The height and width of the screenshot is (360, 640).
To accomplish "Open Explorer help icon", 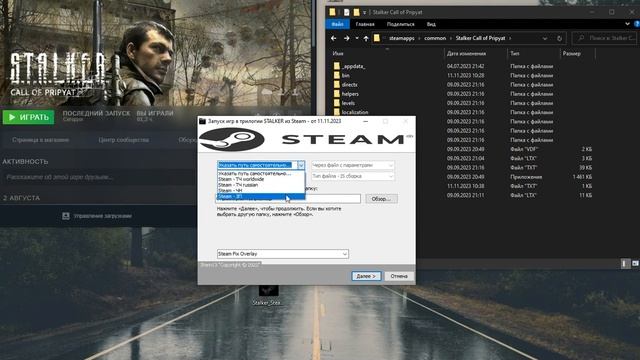I will pyautogui.click(x=637, y=24).
